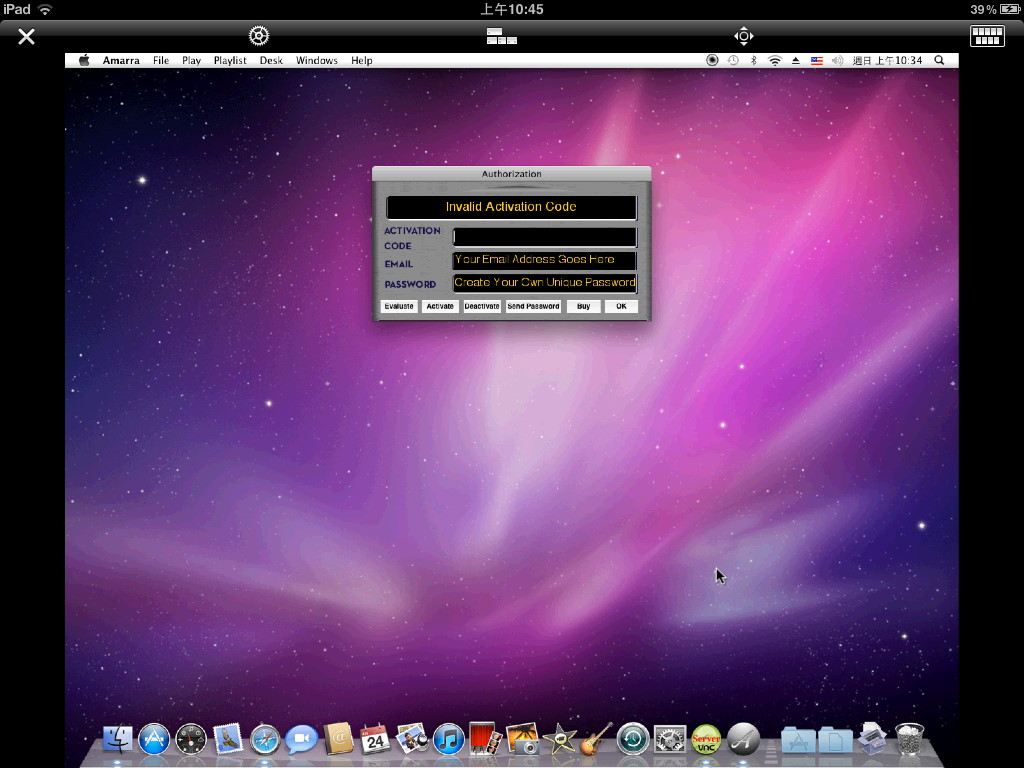Open System Preferences from the Dock
This screenshot has height=768, width=1024.
[x=669, y=739]
